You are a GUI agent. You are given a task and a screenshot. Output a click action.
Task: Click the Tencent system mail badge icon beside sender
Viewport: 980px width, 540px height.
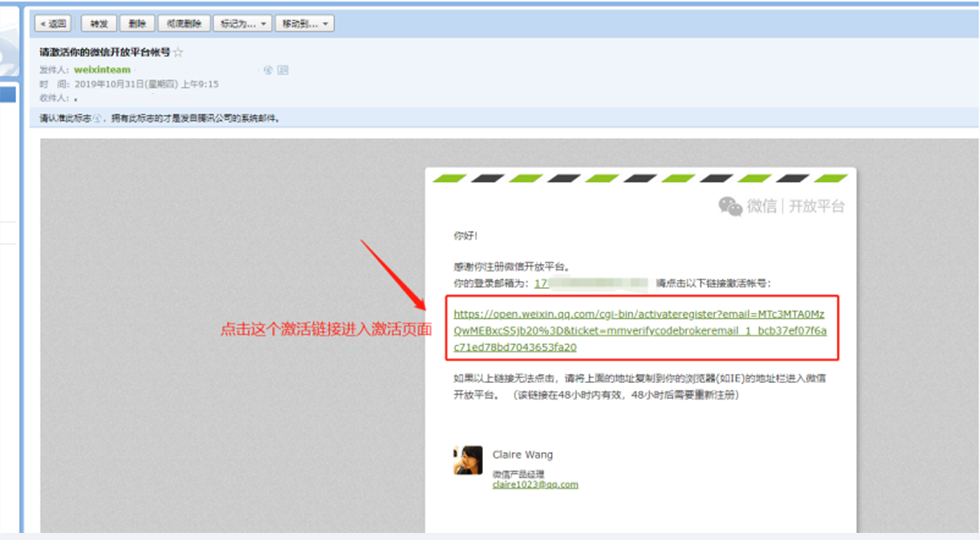click(x=268, y=70)
